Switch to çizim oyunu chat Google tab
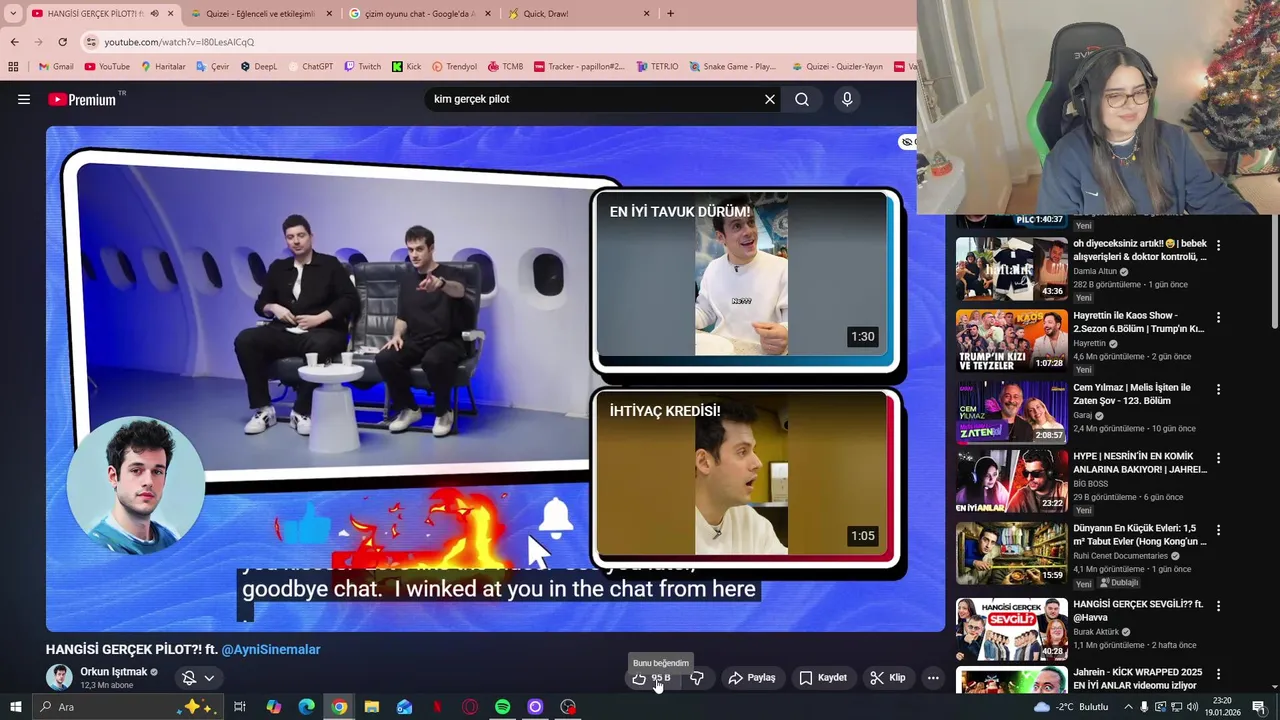Viewport: 1280px width, 720px height. coord(420,13)
